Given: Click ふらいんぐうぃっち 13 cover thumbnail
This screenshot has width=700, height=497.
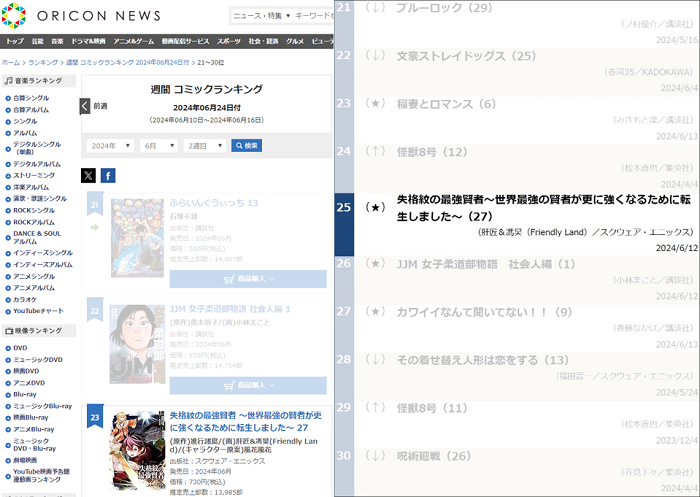Looking at the screenshot, I should pos(138,238).
